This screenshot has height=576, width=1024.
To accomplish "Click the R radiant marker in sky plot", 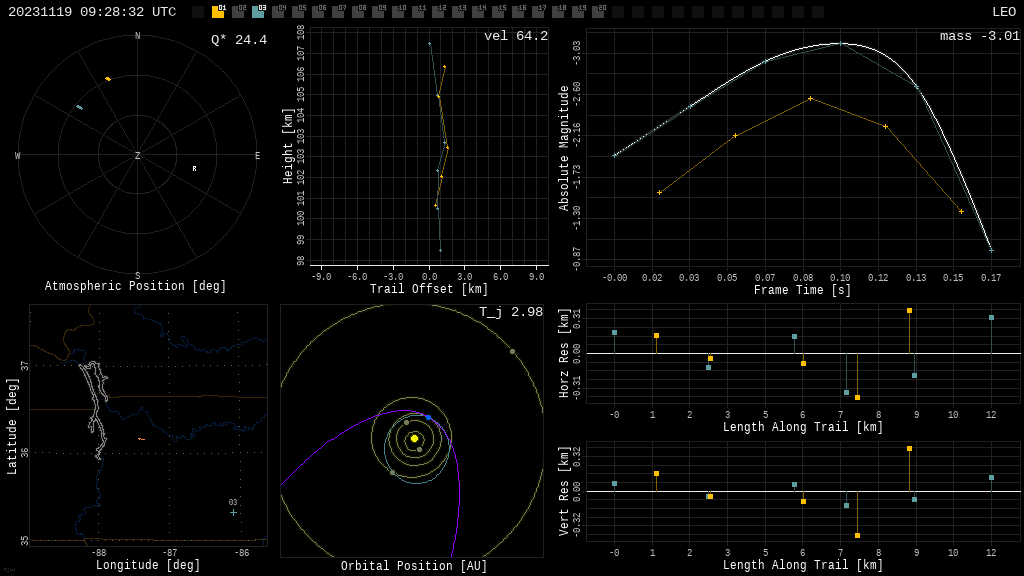I will 194,168.
